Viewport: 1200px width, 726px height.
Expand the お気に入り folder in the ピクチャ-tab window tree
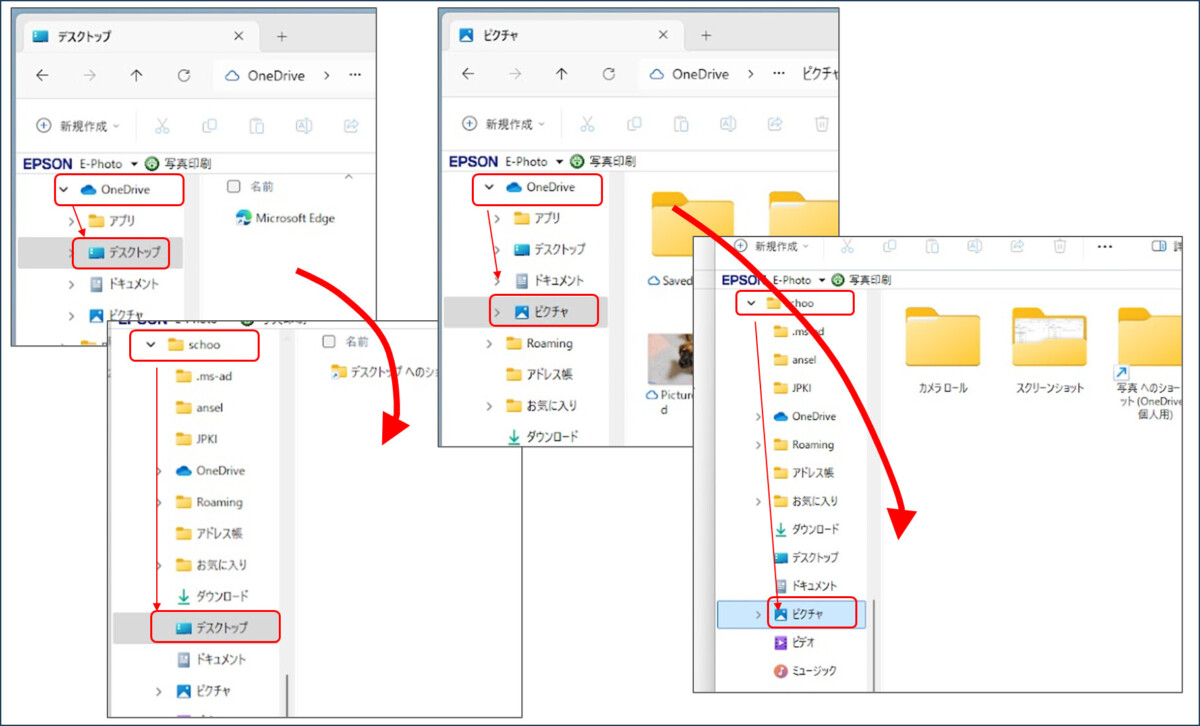[489, 406]
